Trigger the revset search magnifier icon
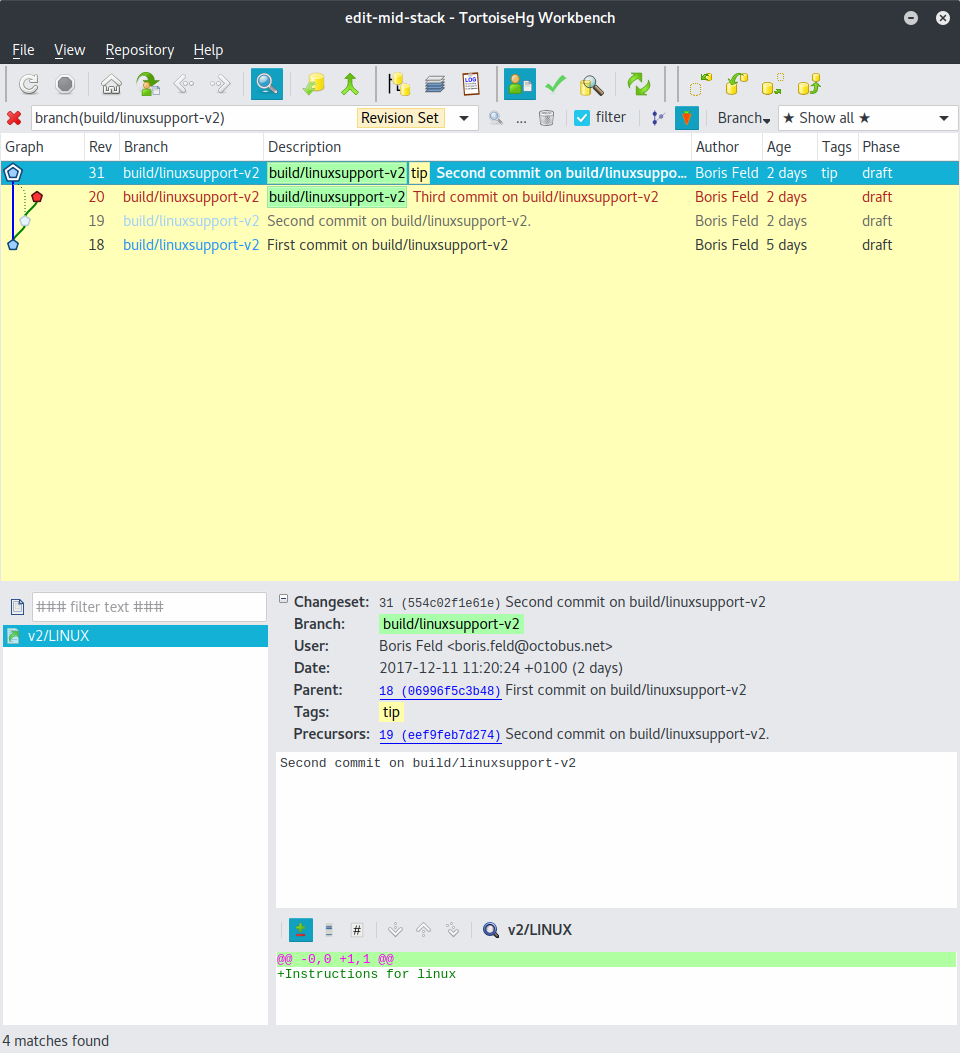 coord(495,118)
